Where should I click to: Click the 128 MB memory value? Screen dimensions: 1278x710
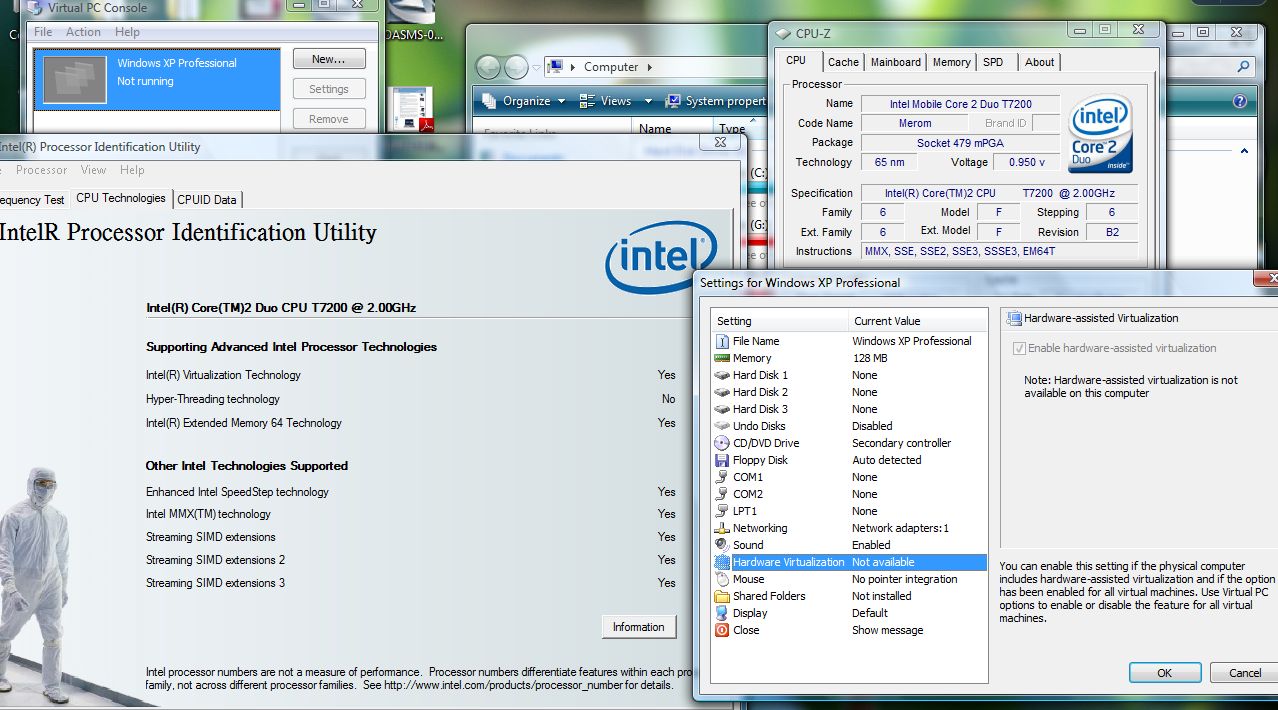869,358
